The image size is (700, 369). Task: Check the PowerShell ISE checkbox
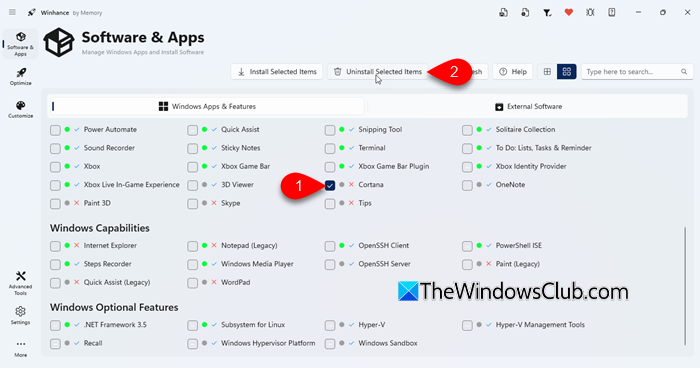[467, 246]
